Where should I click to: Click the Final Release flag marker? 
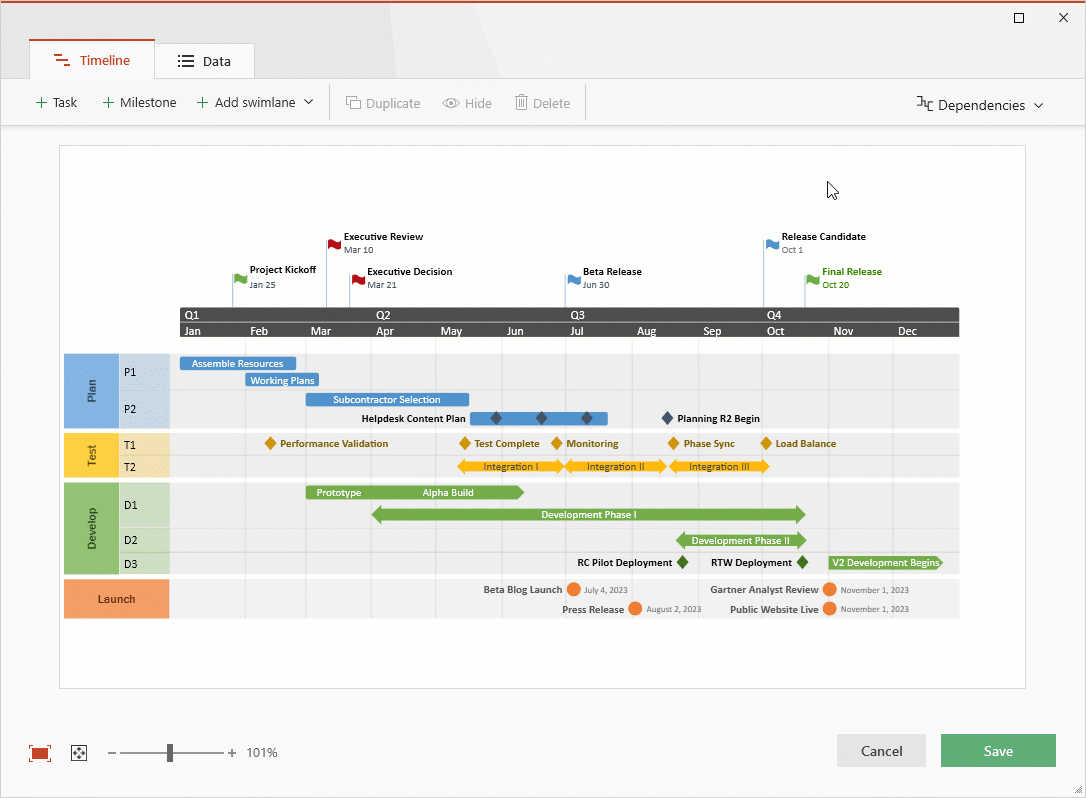tap(812, 280)
